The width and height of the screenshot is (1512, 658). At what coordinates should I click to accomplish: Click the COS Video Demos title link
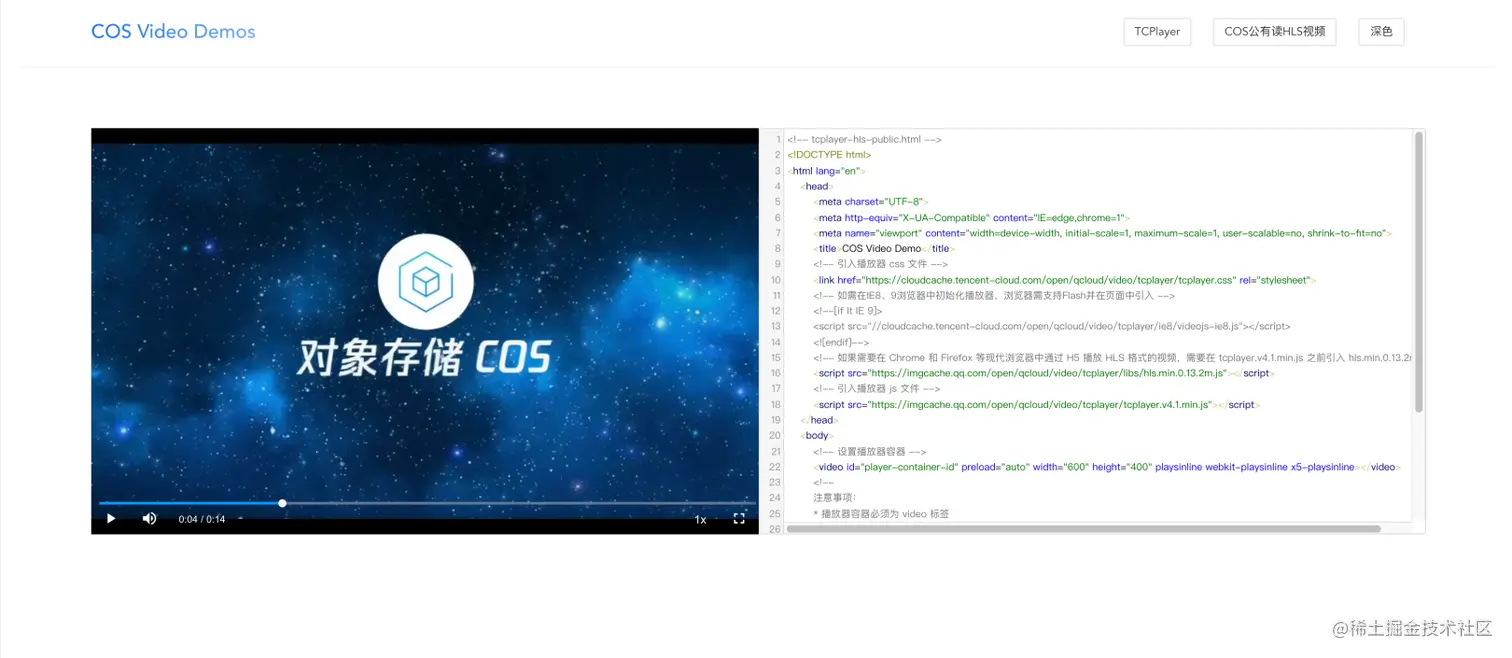173,32
